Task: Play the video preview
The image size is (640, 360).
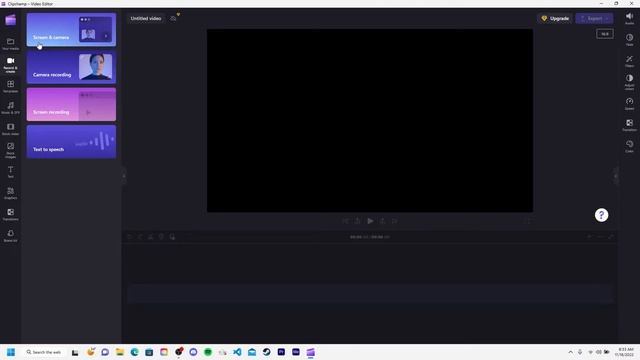Action: (370, 221)
